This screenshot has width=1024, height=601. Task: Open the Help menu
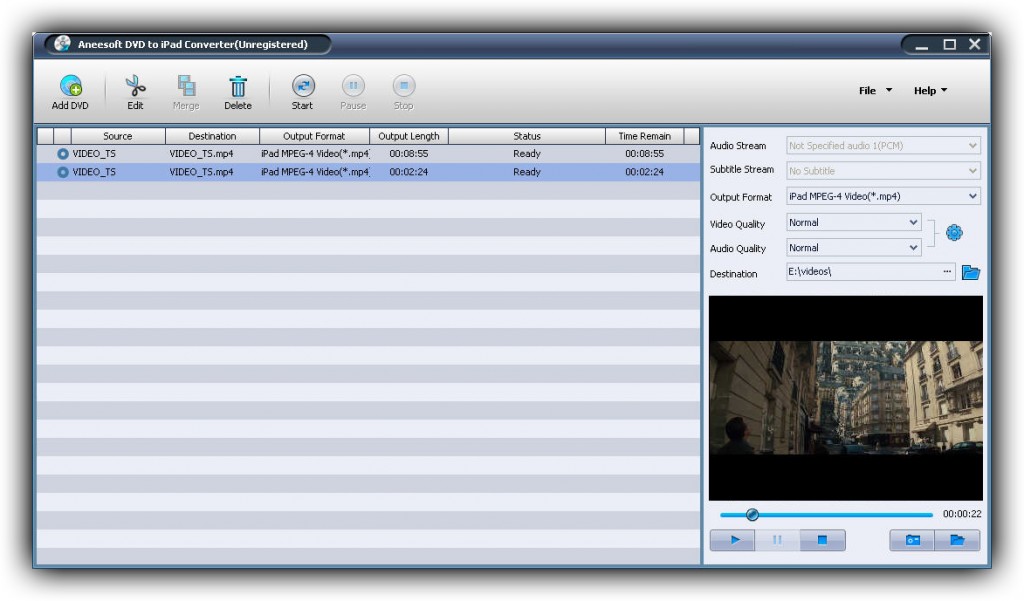pyautogui.click(x=930, y=91)
